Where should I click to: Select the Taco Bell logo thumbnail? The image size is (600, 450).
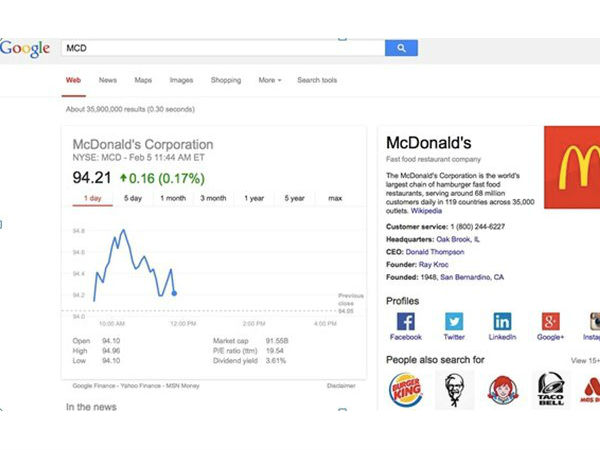550,387
